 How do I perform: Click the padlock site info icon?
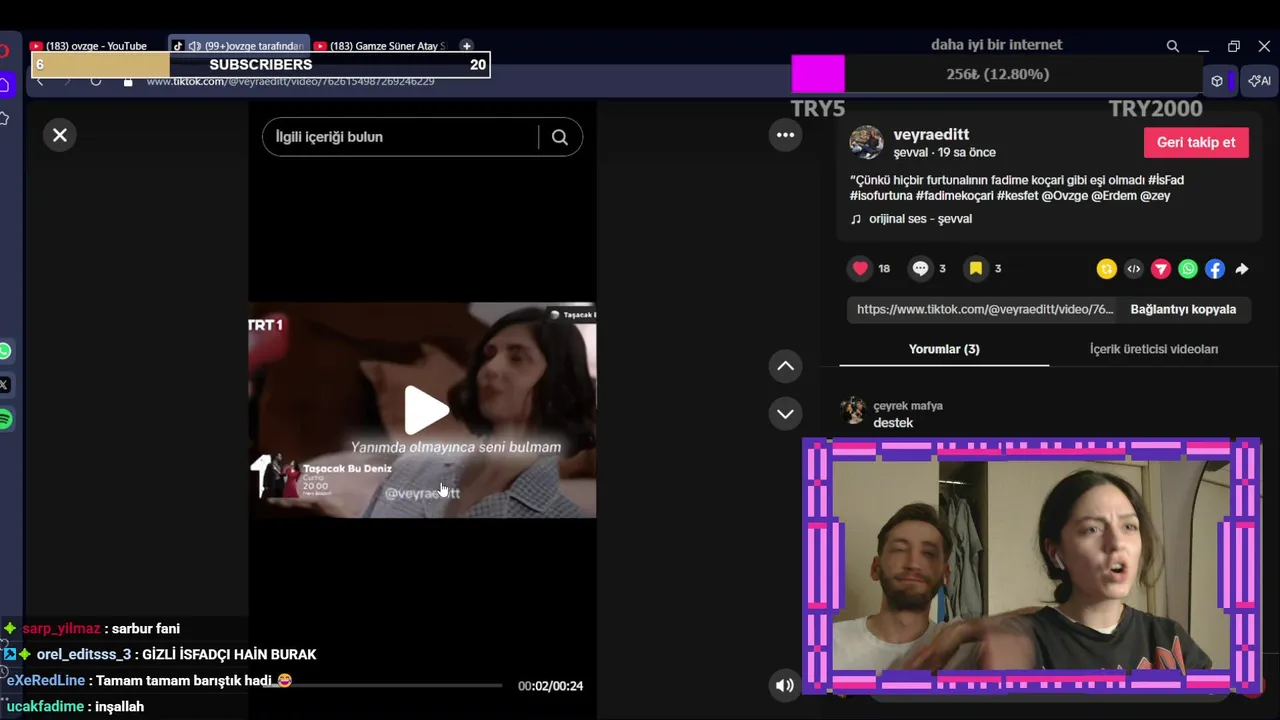pos(128,81)
